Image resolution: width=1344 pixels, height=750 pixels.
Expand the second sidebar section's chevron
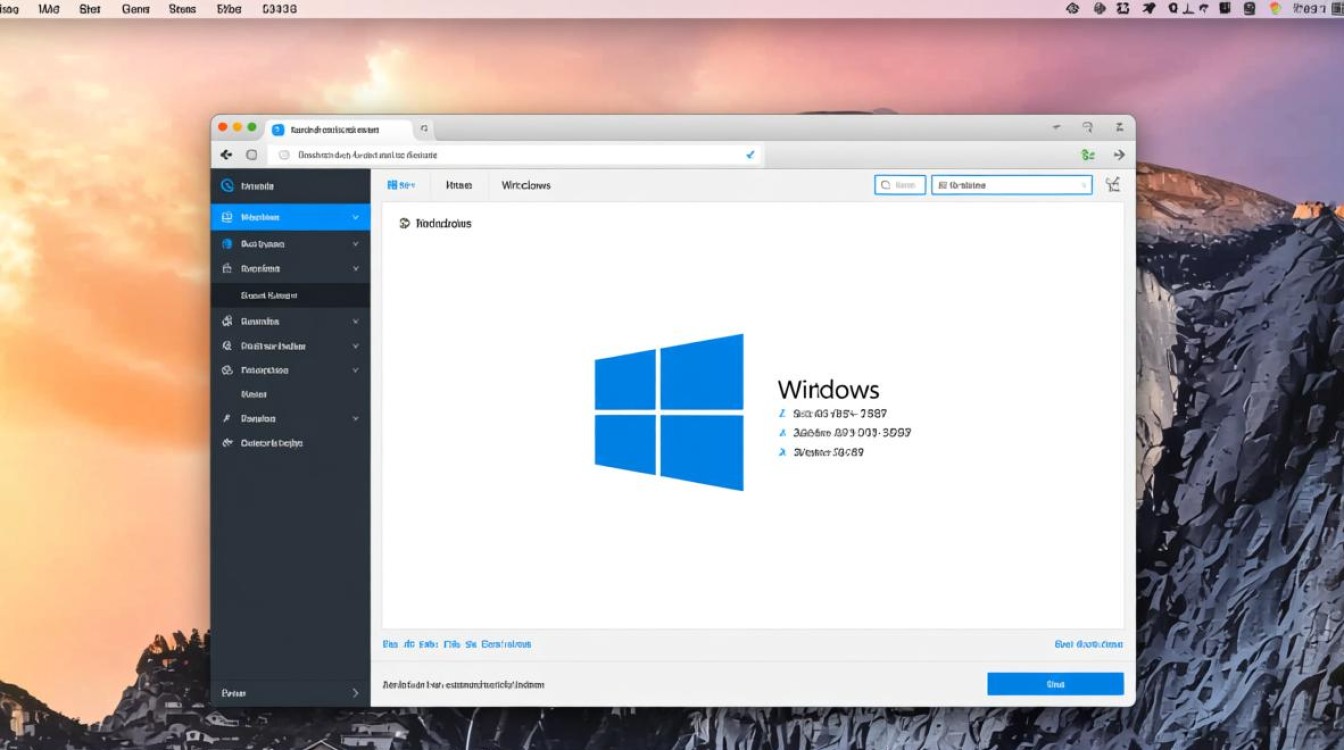point(355,242)
